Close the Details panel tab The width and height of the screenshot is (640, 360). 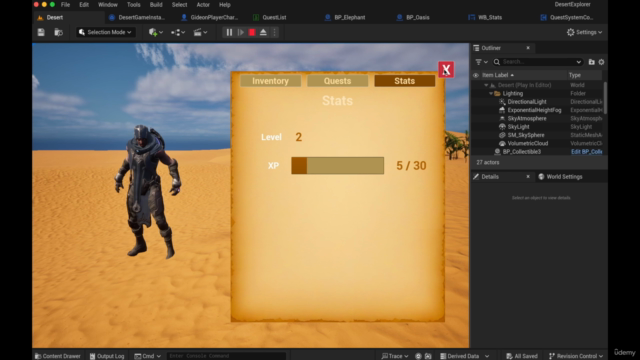pyautogui.click(x=528, y=177)
